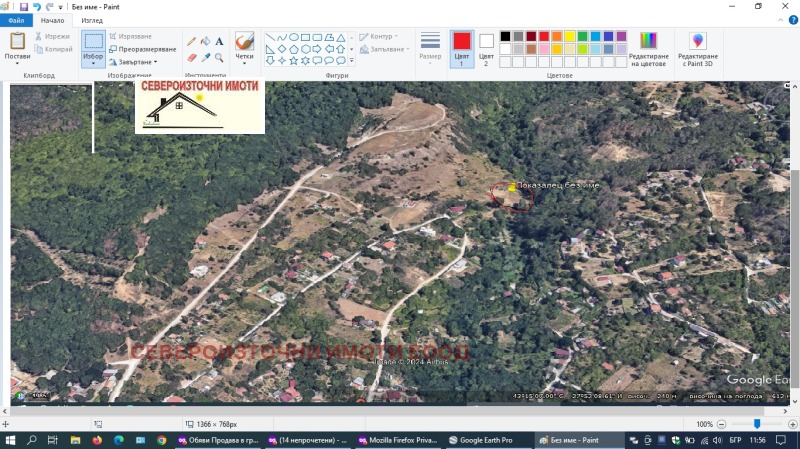Open the Файл menu
This screenshot has height=449, width=800.
(16, 20)
